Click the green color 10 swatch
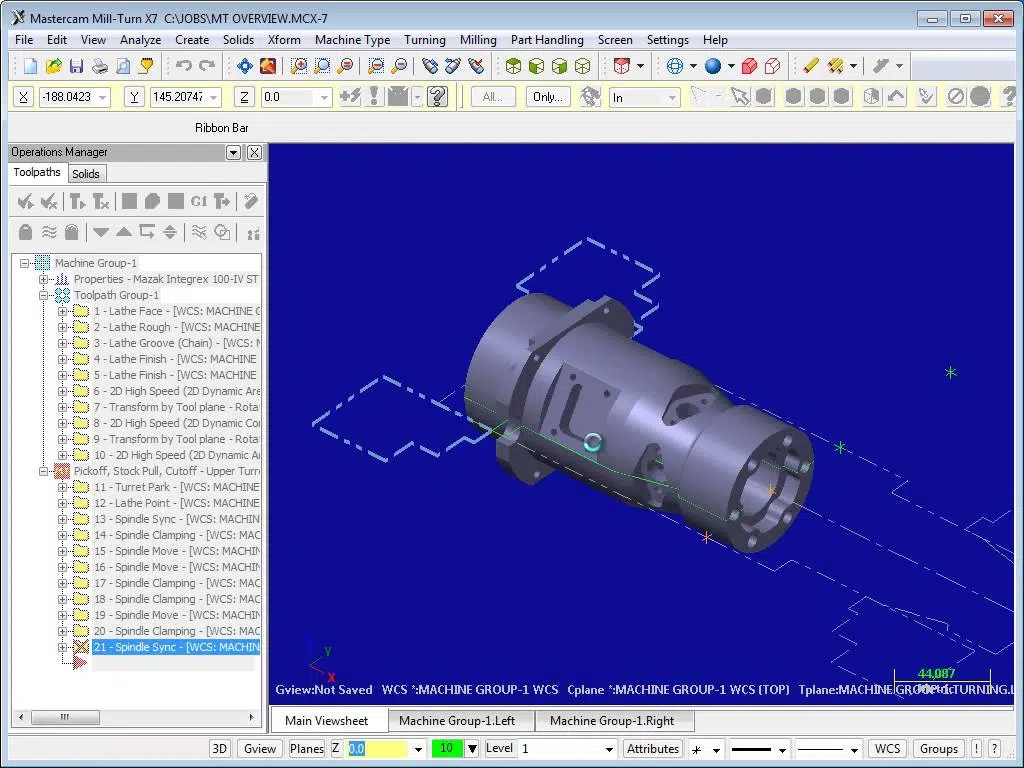Image resolution: width=1024 pixels, height=768 pixels. pyautogui.click(x=447, y=748)
